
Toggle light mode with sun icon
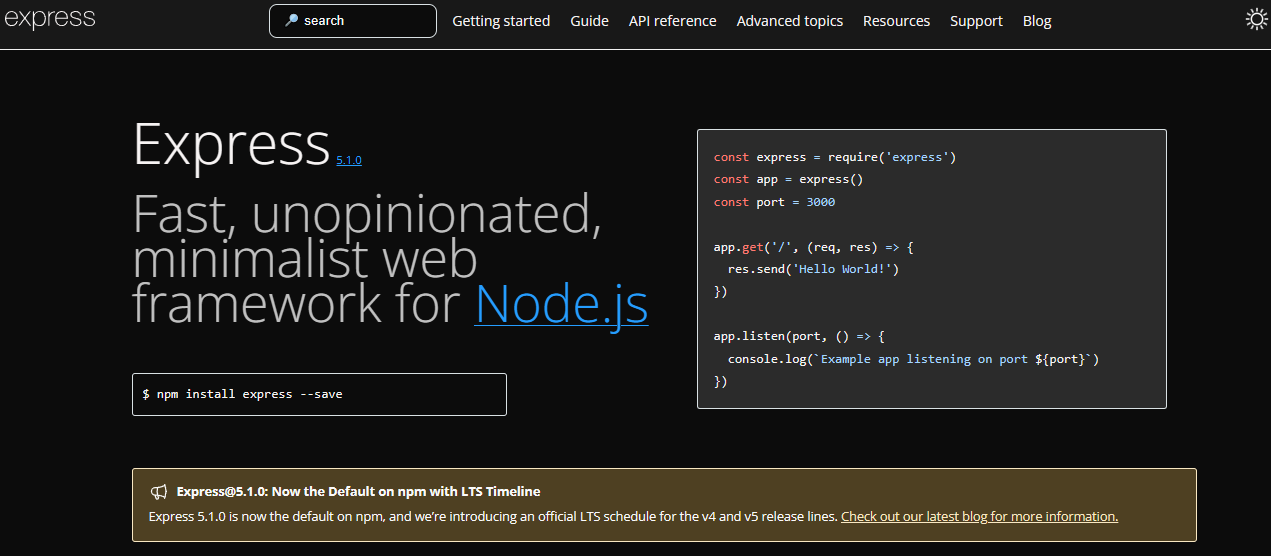point(1256,19)
